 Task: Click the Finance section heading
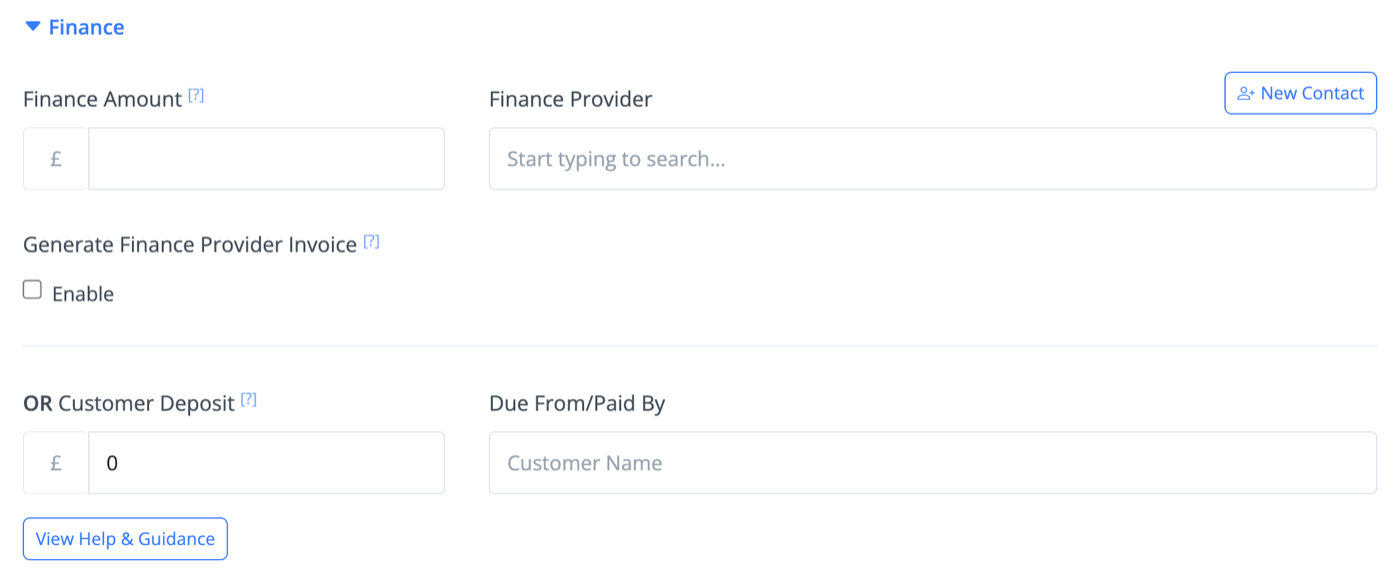pos(86,27)
